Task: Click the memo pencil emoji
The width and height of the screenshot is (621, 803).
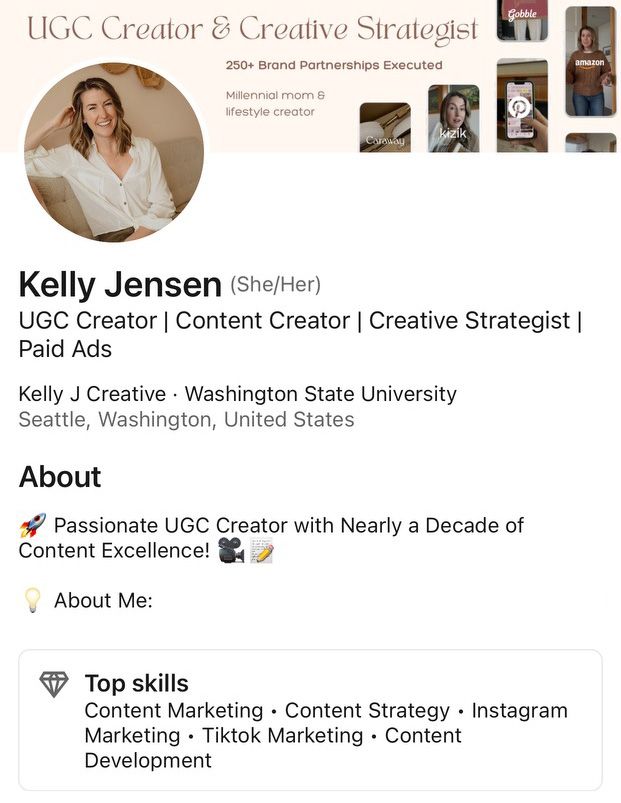Action: tap(262, 551)
